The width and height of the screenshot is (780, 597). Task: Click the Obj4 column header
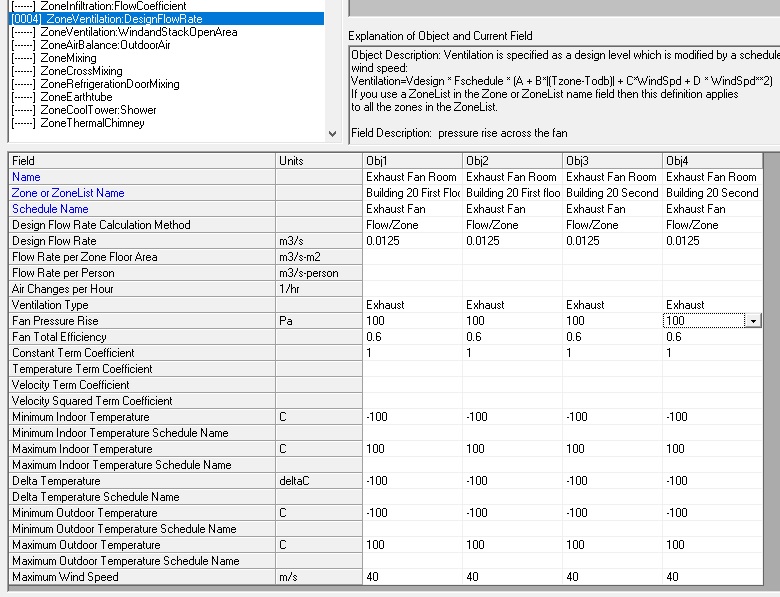[x=712, y=161]
